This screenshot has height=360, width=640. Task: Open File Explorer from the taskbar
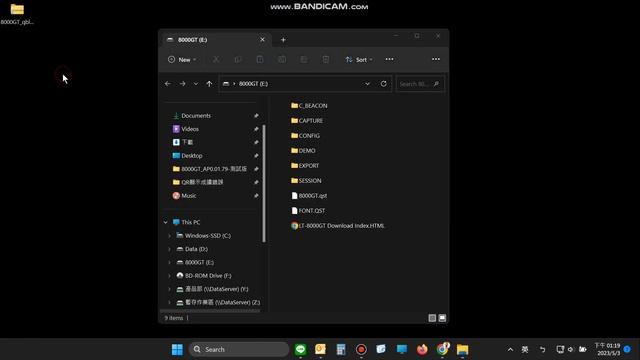pyautogui.click(x=462, y=349)
